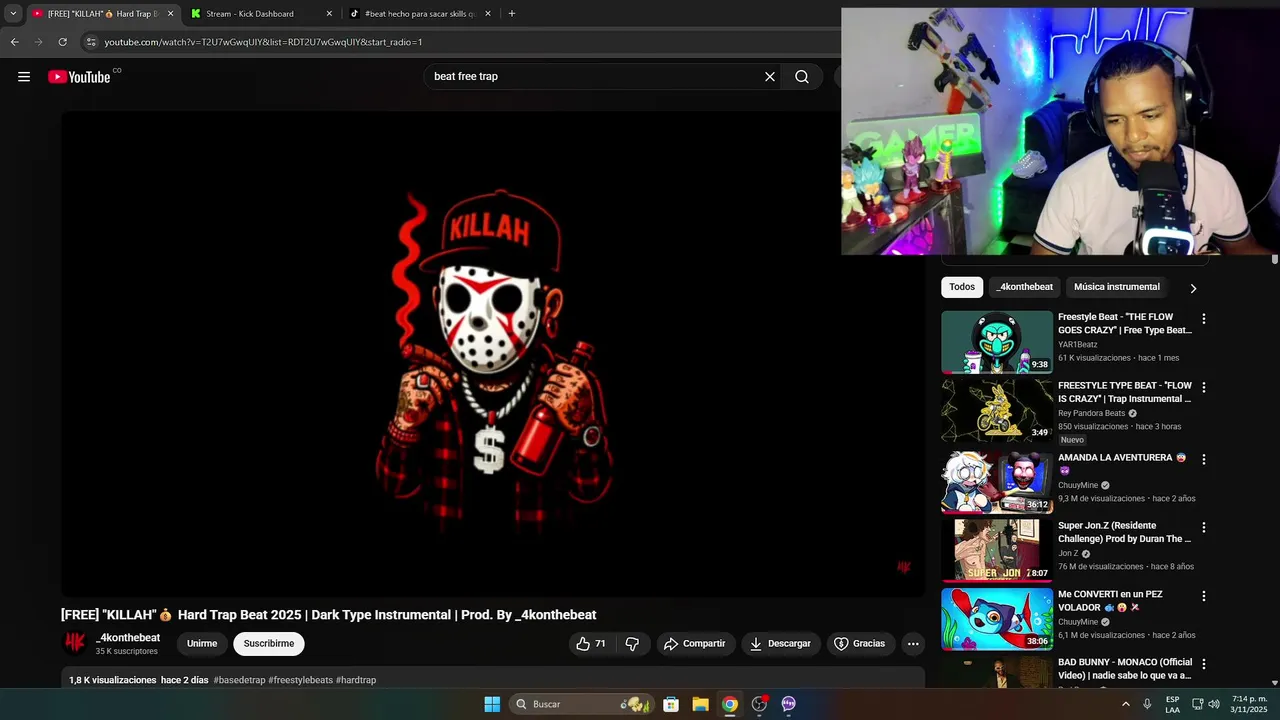This screenshot has height=720, width=1280.
Task: Open options menu for Me CONVERTI en un PEZ VOLADOR
Action: pyautogui.click(x=1203, y=596)
